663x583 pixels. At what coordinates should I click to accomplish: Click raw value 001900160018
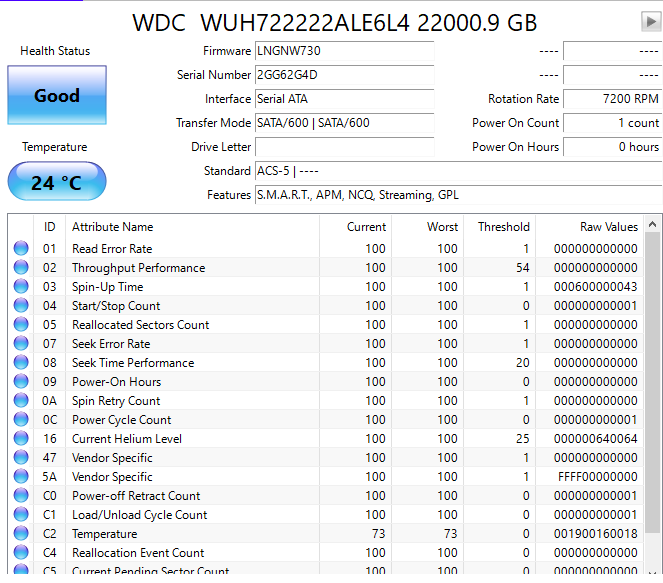point(595,534)
